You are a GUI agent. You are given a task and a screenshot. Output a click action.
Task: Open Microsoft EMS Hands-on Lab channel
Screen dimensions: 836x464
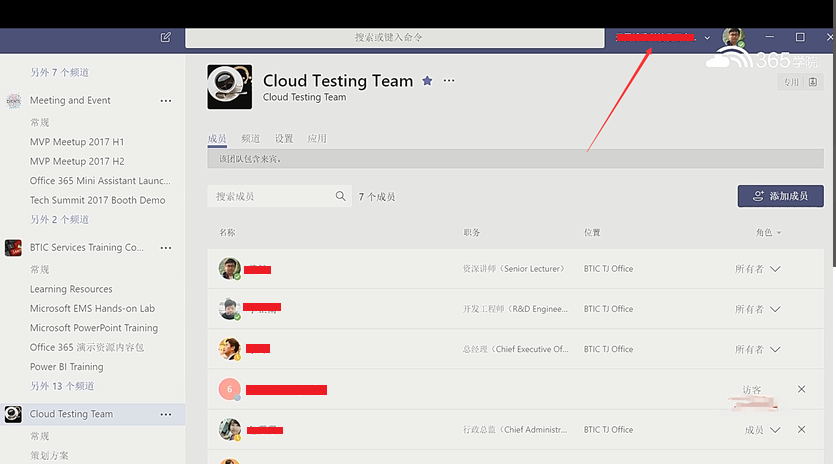point(92,308)
